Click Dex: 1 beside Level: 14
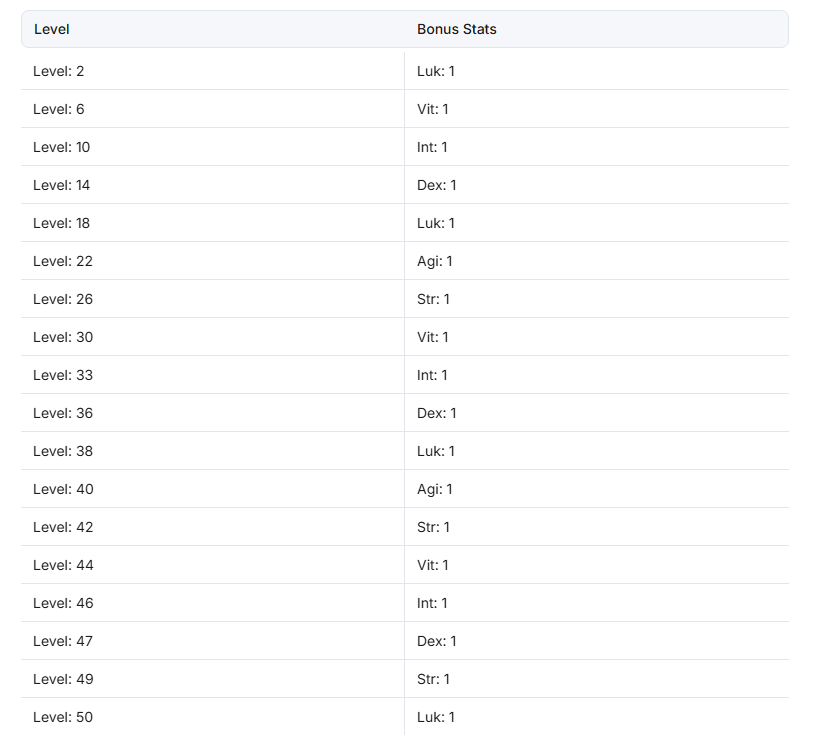The image size is (833, 740). [x=437, y=185]
